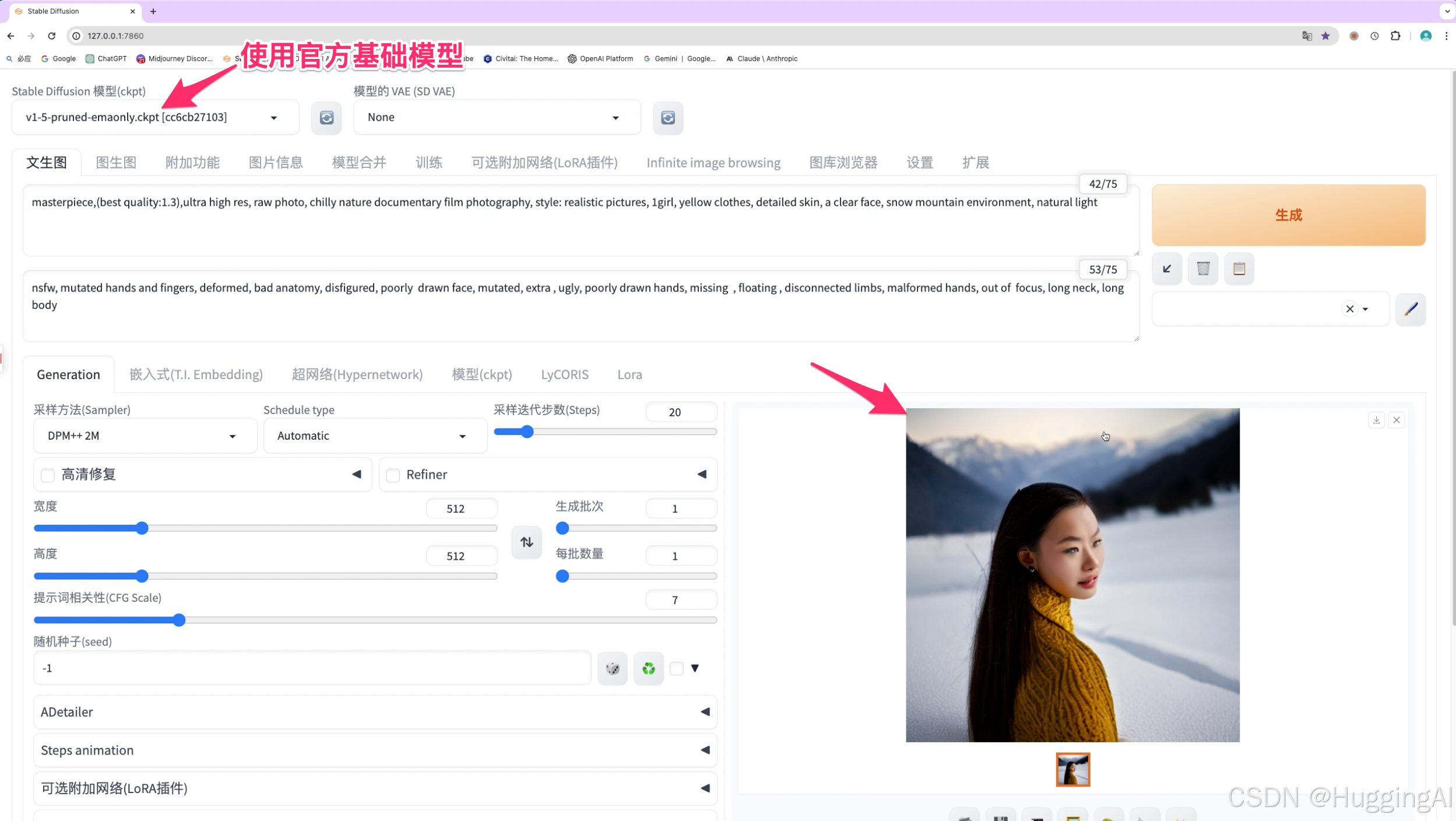This screenshot has height=821, width=1456.
Task: Click the ADetailer expand arrow icon
Action: pyautogui.click(x=706, y=711)
